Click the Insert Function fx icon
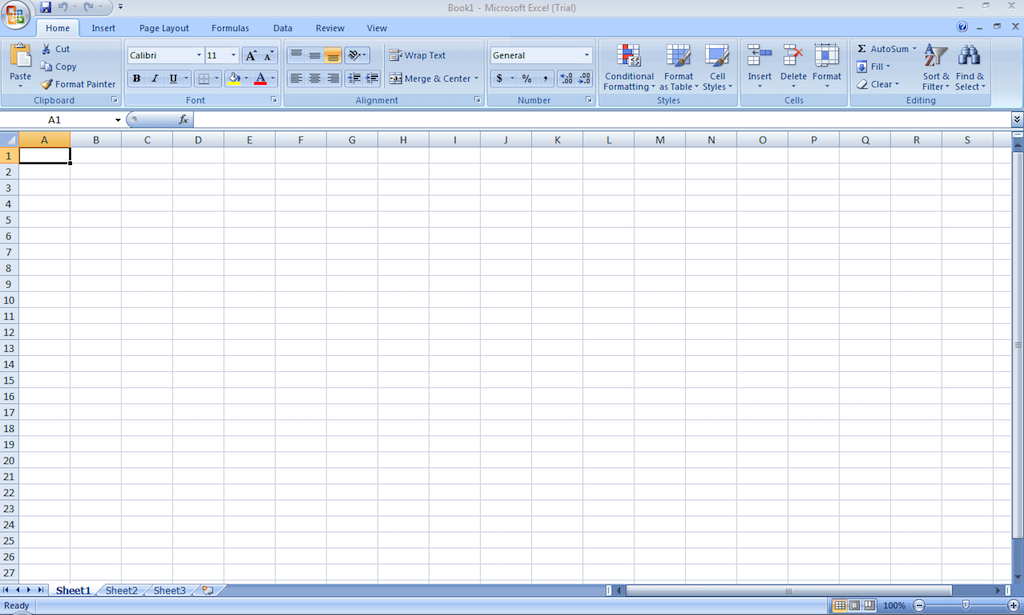 pyautogui.click(x=184, y=119)
